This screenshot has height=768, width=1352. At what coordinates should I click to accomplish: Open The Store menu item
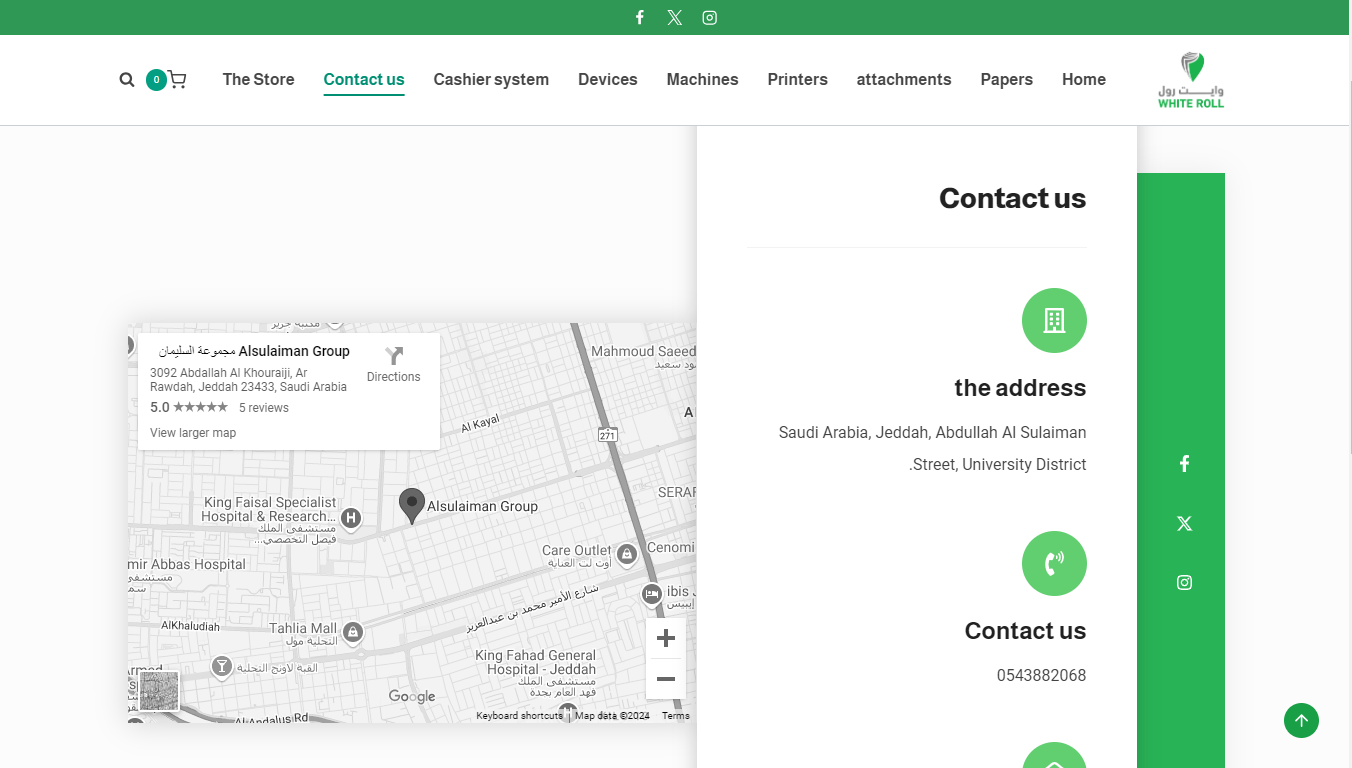click(258, 80)
